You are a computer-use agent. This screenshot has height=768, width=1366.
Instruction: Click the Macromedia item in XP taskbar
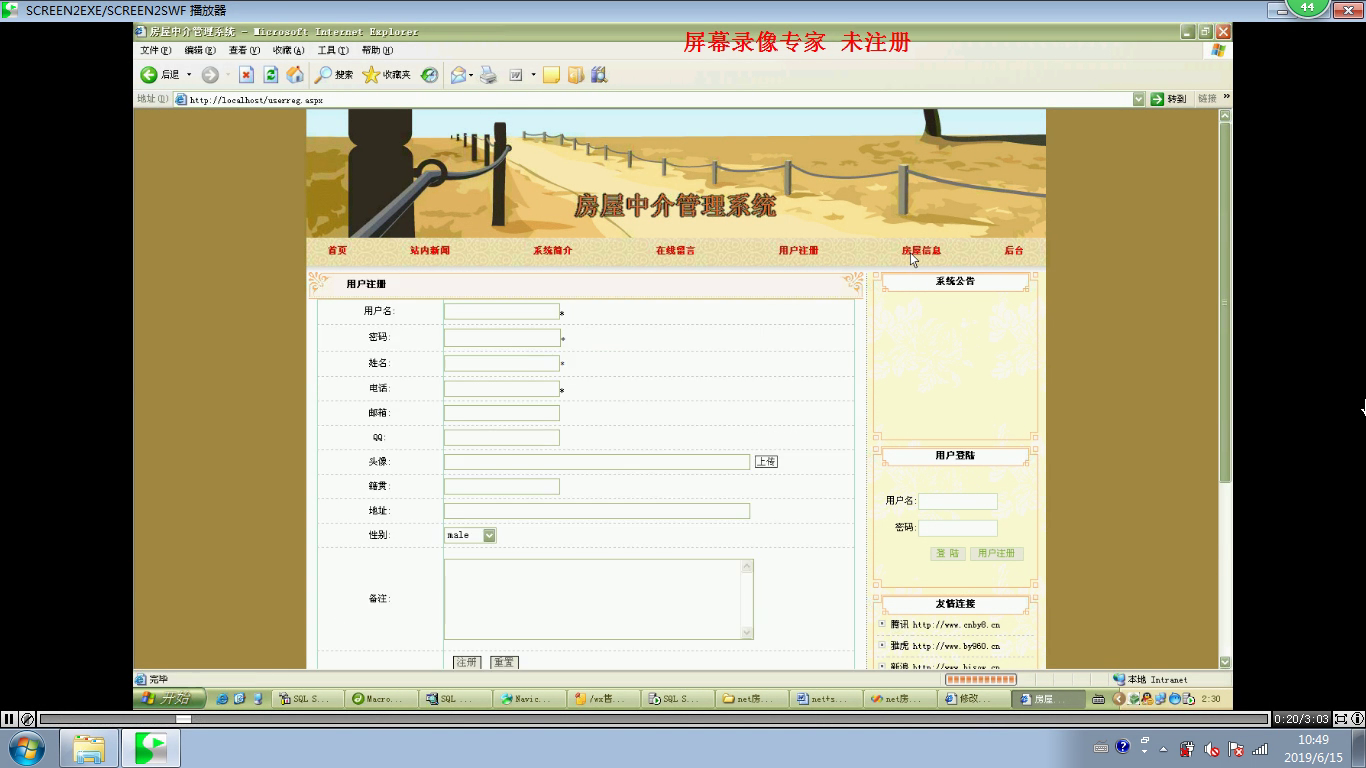point(378,699)
